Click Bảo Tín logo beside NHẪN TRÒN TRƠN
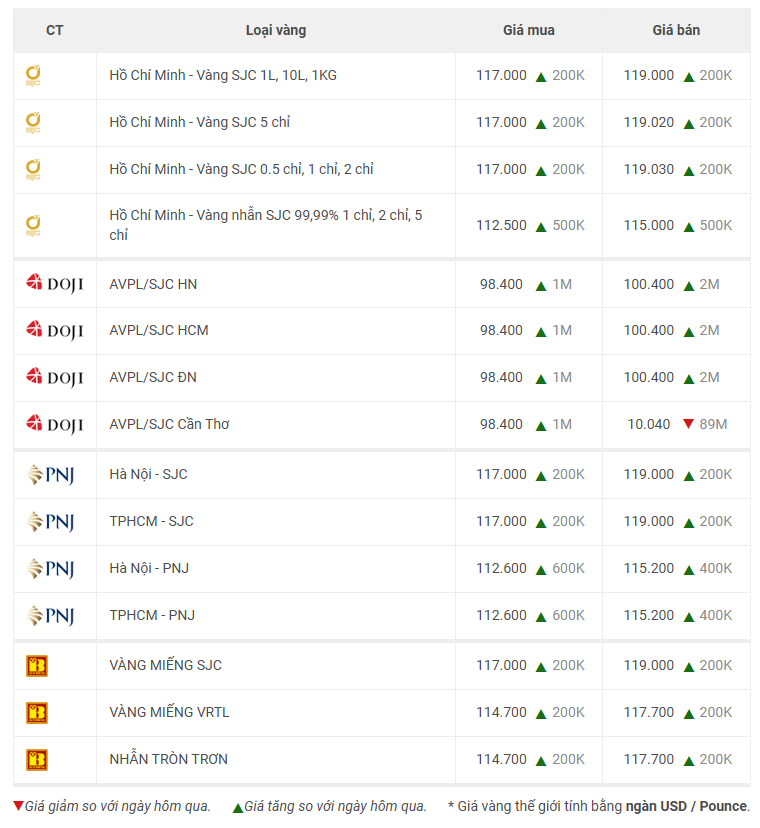 (37, 760)
